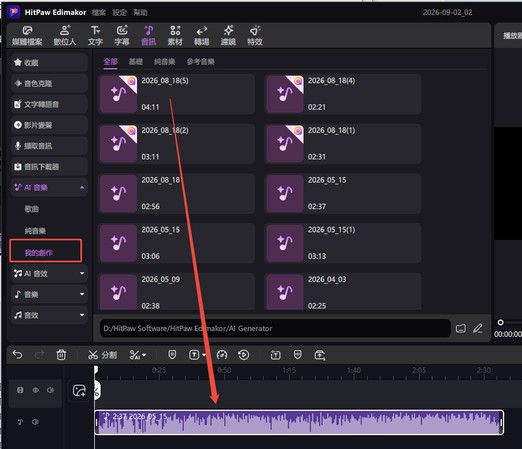Image resolution: width=522 pixels, height=449 pixels.
Task: Open the 數位人 digital human panel
Action: tap(65, 36)
